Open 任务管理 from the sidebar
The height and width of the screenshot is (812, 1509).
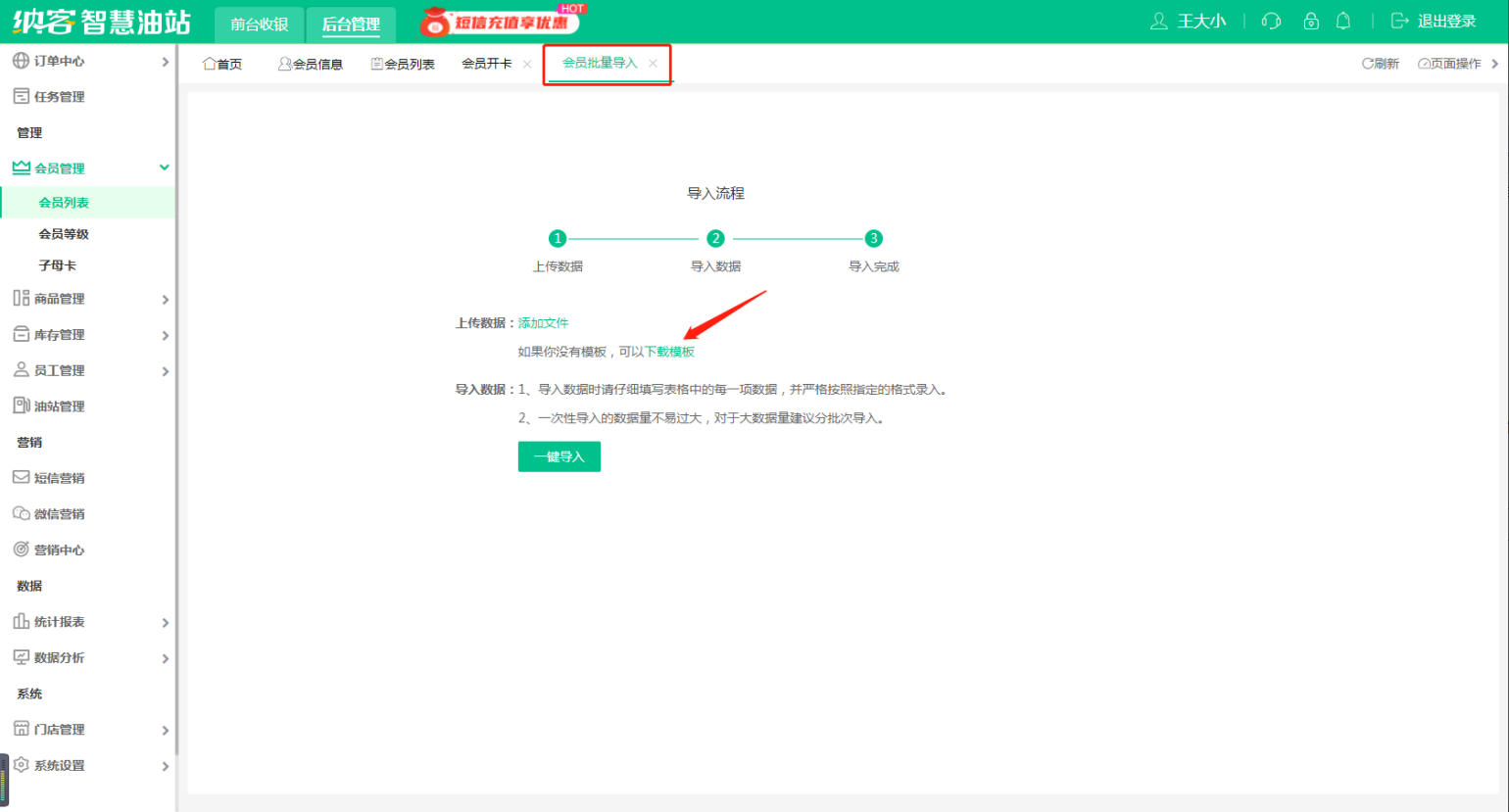click(x=59, y=97)
